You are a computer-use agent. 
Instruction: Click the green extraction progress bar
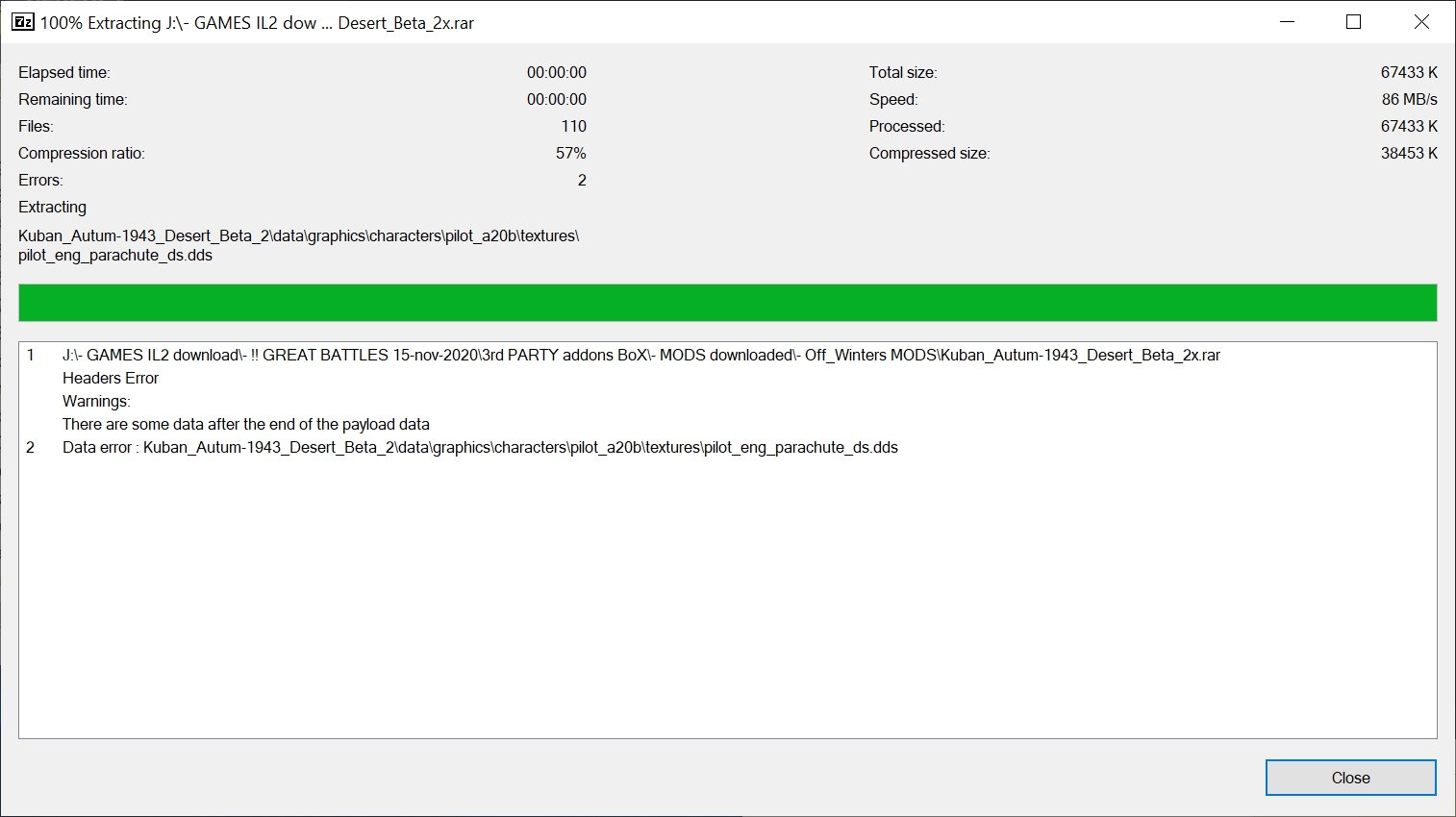727,303
